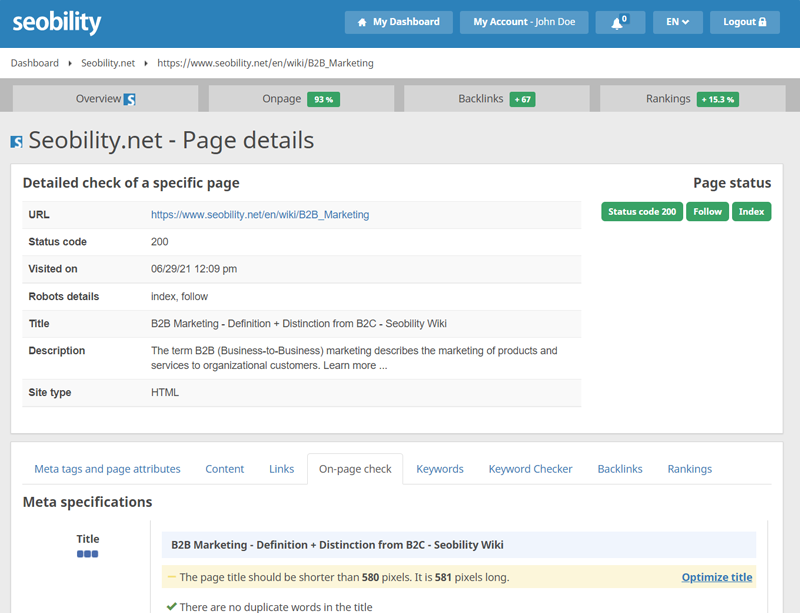Click the title rating blocks icon

coord(87,554)
